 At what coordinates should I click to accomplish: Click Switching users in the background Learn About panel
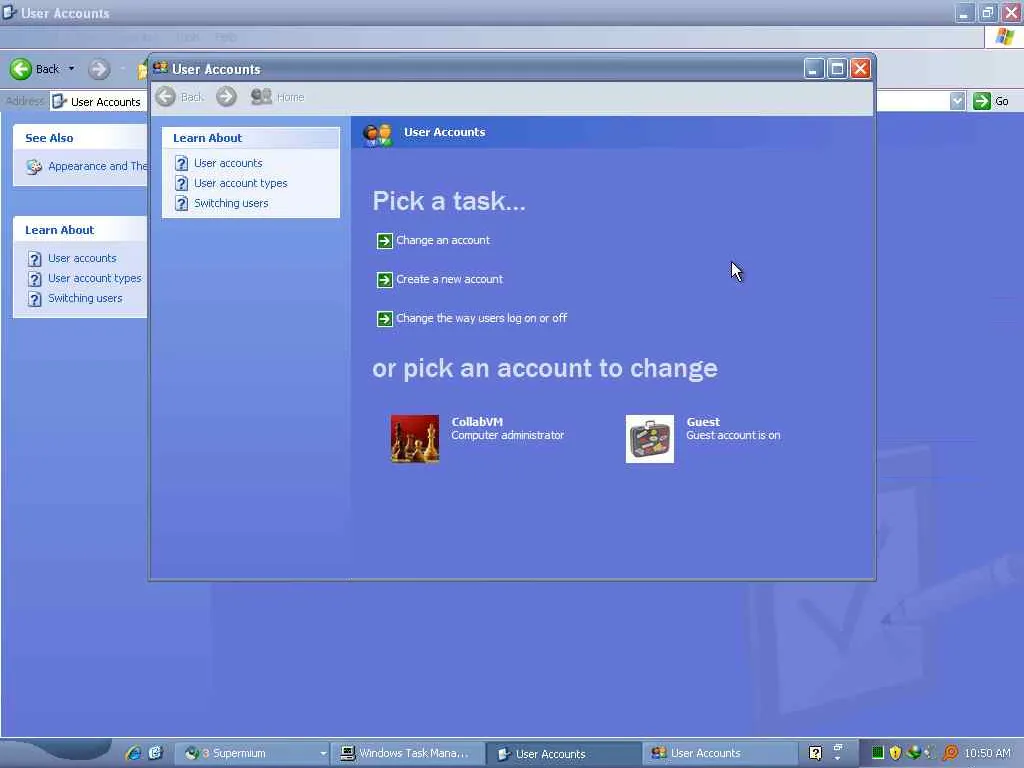(x=85, y=298)
